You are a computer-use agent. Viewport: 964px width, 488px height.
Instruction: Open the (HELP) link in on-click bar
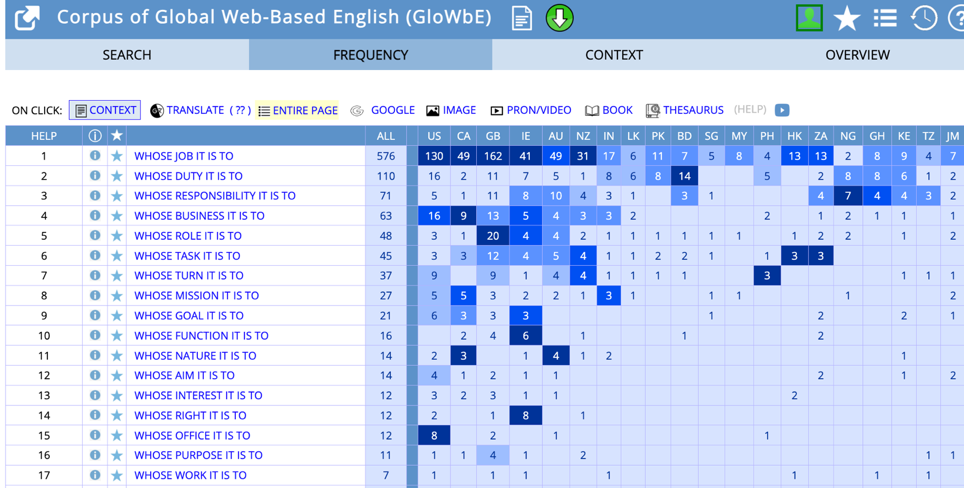pos(750,109)
